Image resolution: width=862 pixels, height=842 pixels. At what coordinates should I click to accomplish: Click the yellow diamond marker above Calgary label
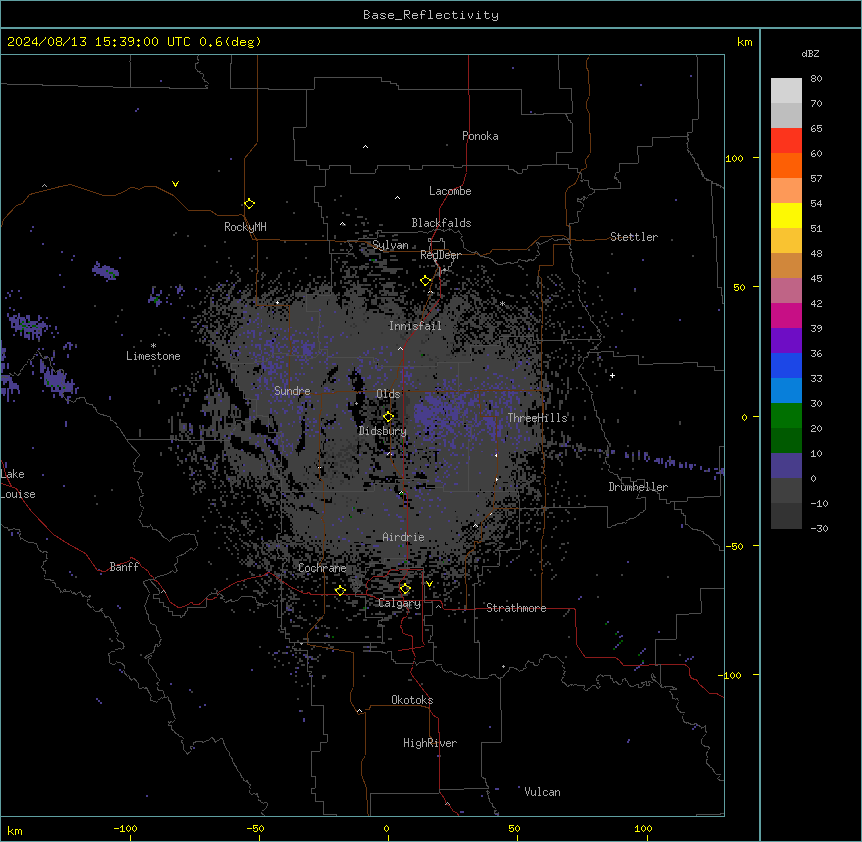[x=405, y=589]
